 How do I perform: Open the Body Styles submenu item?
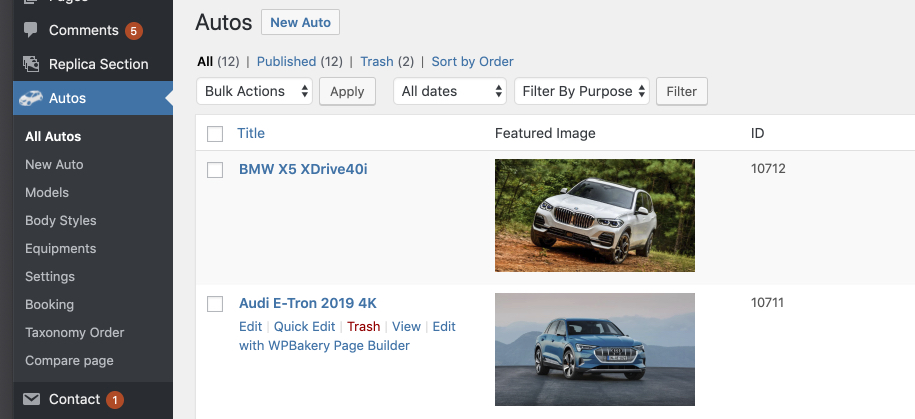pyautogui.click(x=61, y=221)
